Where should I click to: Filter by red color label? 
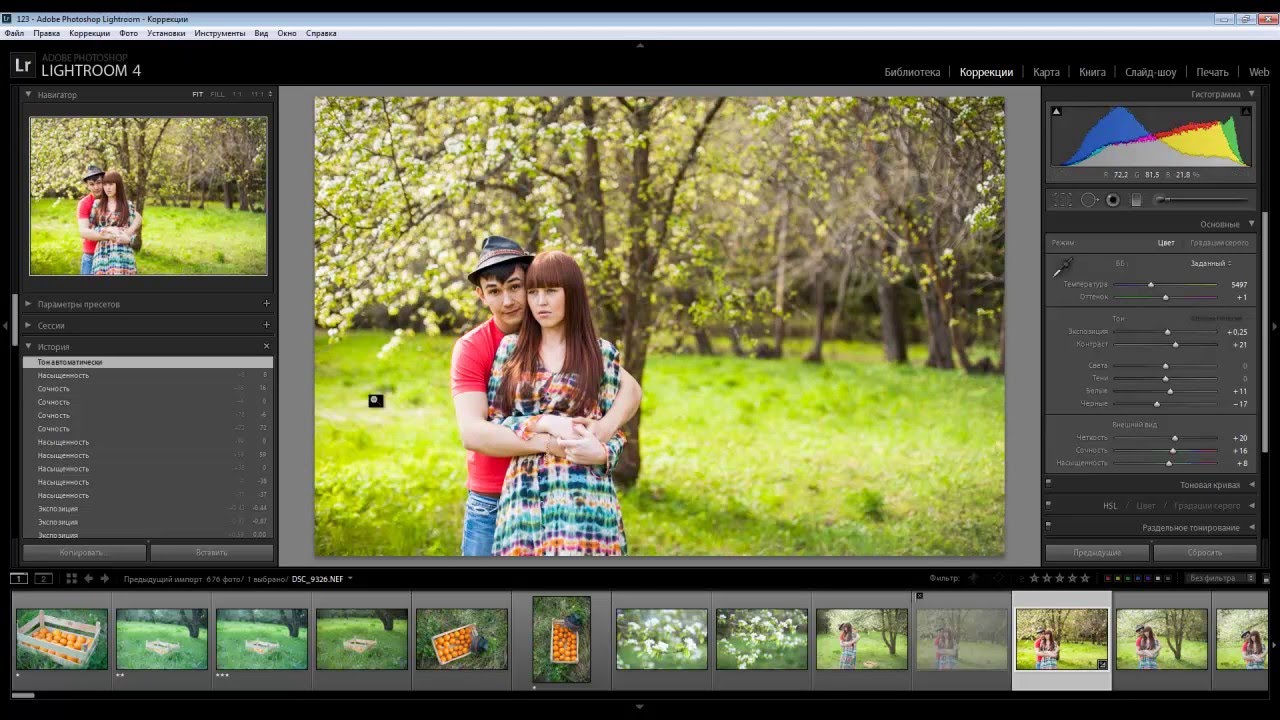click(1107, 578)
